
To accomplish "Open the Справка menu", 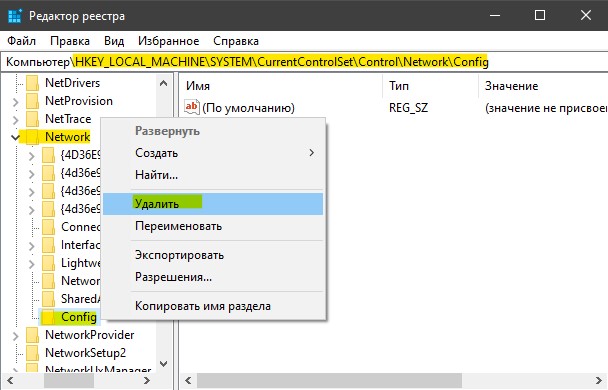I will coord(236,41).
